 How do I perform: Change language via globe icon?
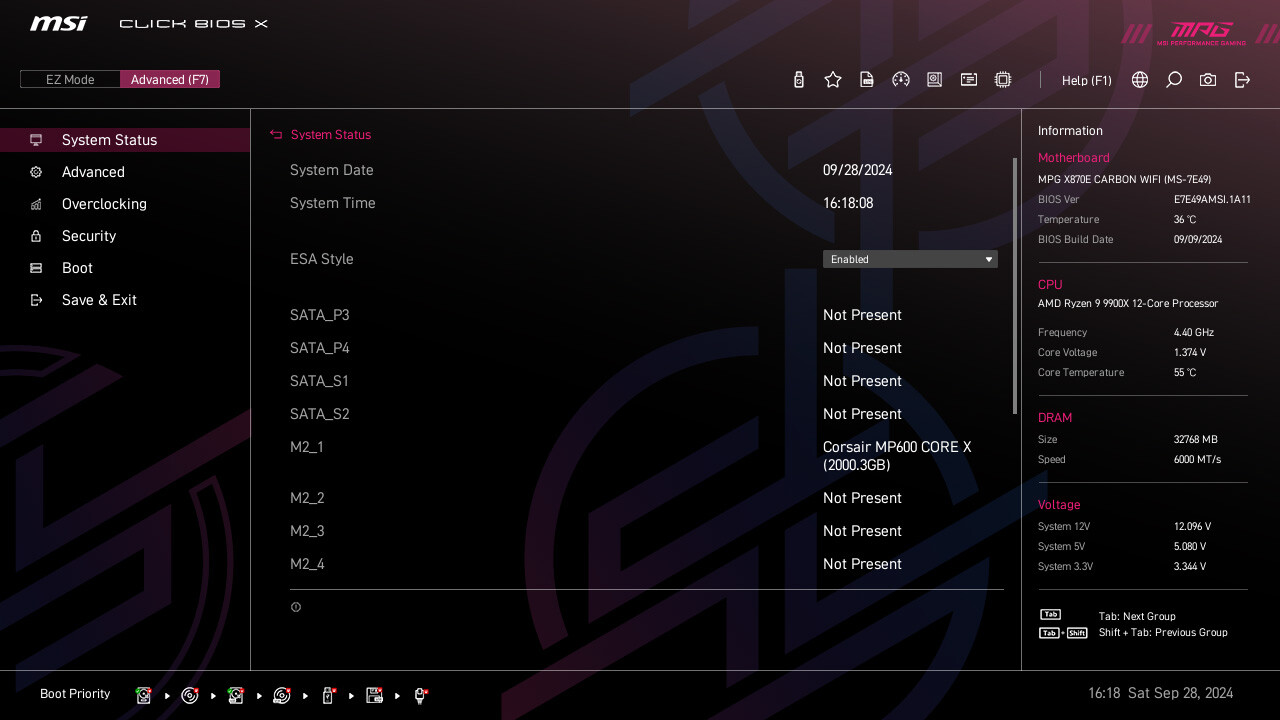tap(1140, 80)
